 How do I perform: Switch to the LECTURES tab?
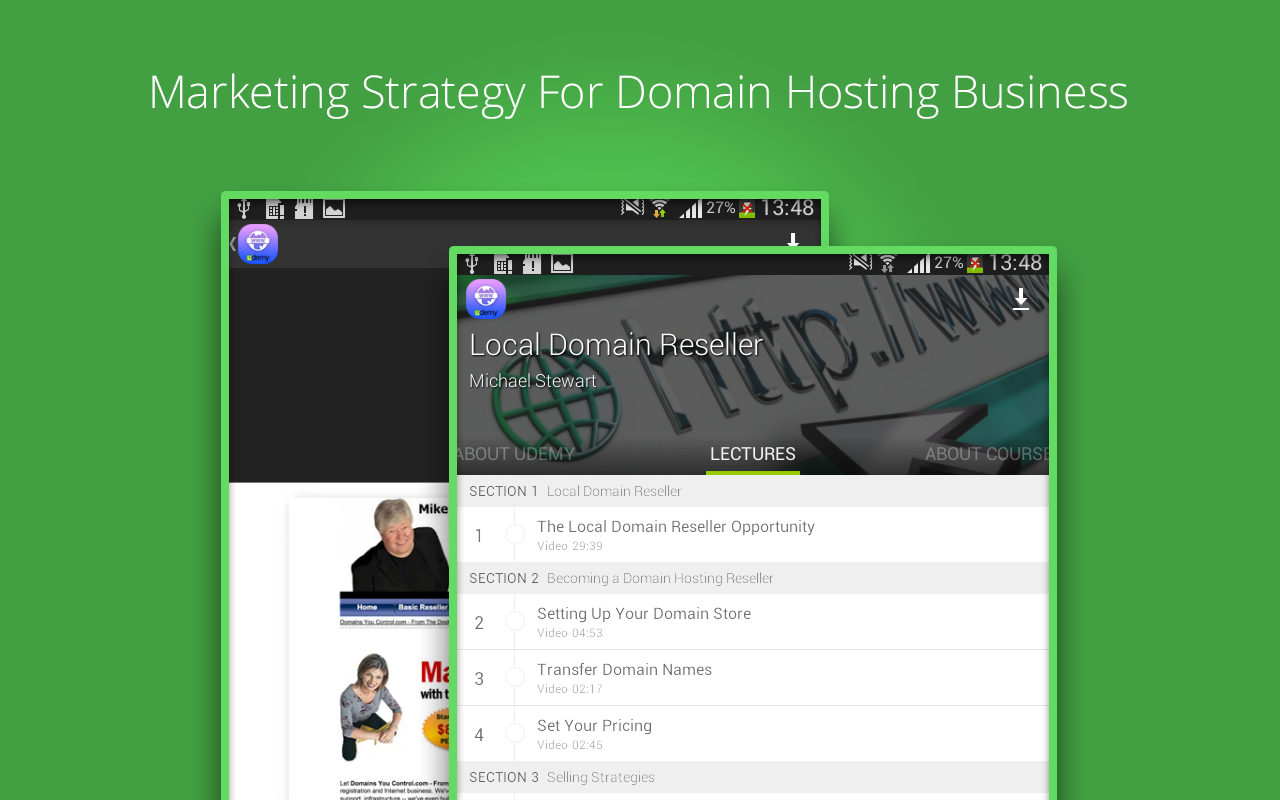coord(753,454)
